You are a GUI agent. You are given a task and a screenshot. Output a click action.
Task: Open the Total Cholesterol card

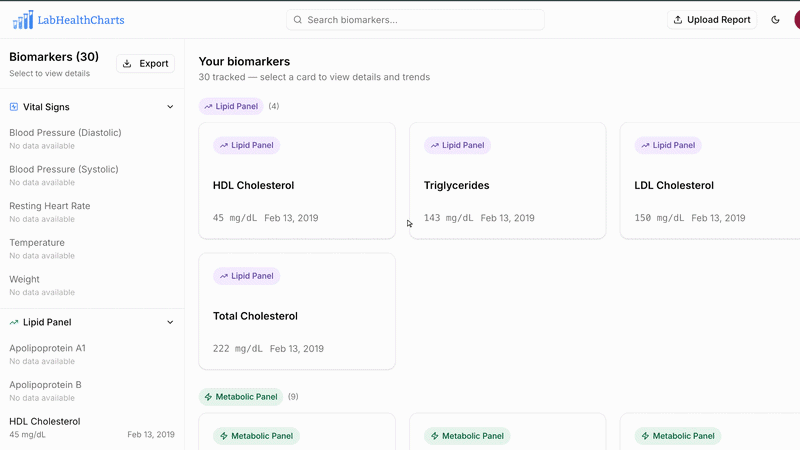[297, 311]
